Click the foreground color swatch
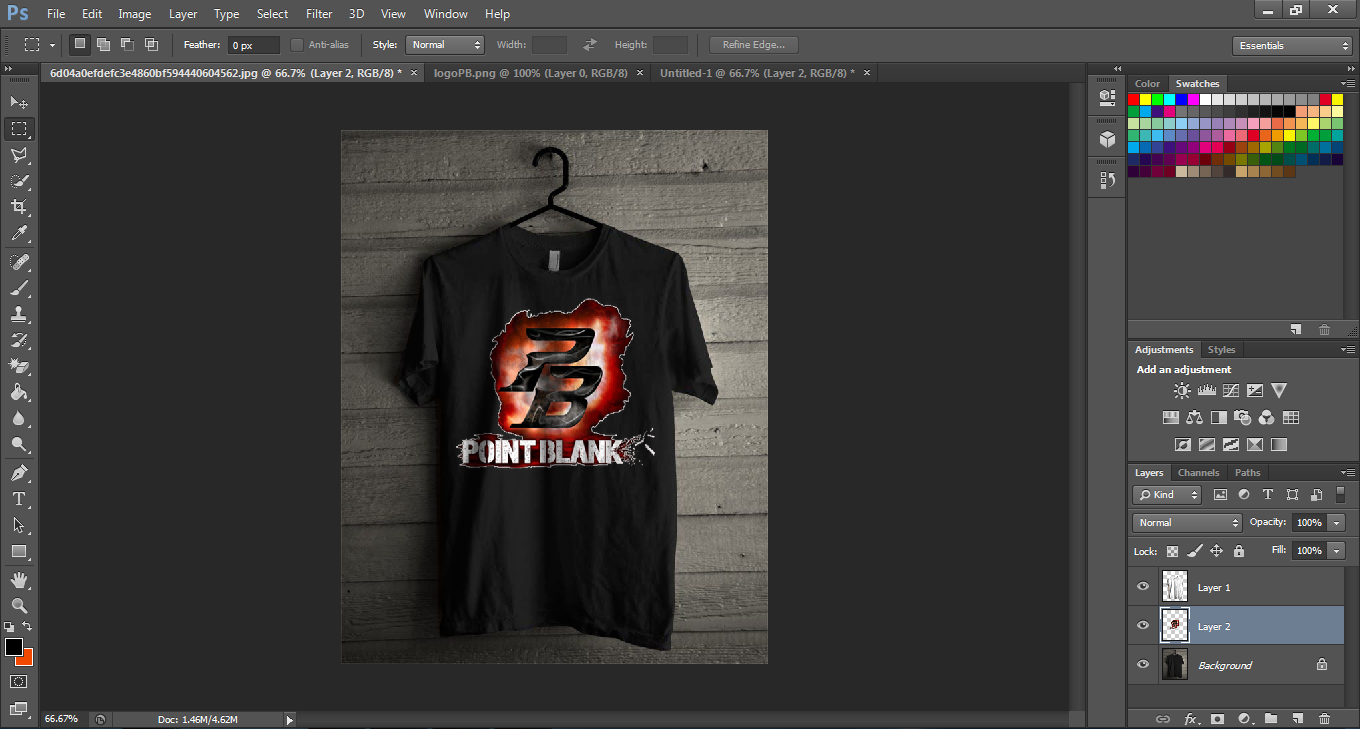Viewport: 1360px width, 729px height. [13, 647]
